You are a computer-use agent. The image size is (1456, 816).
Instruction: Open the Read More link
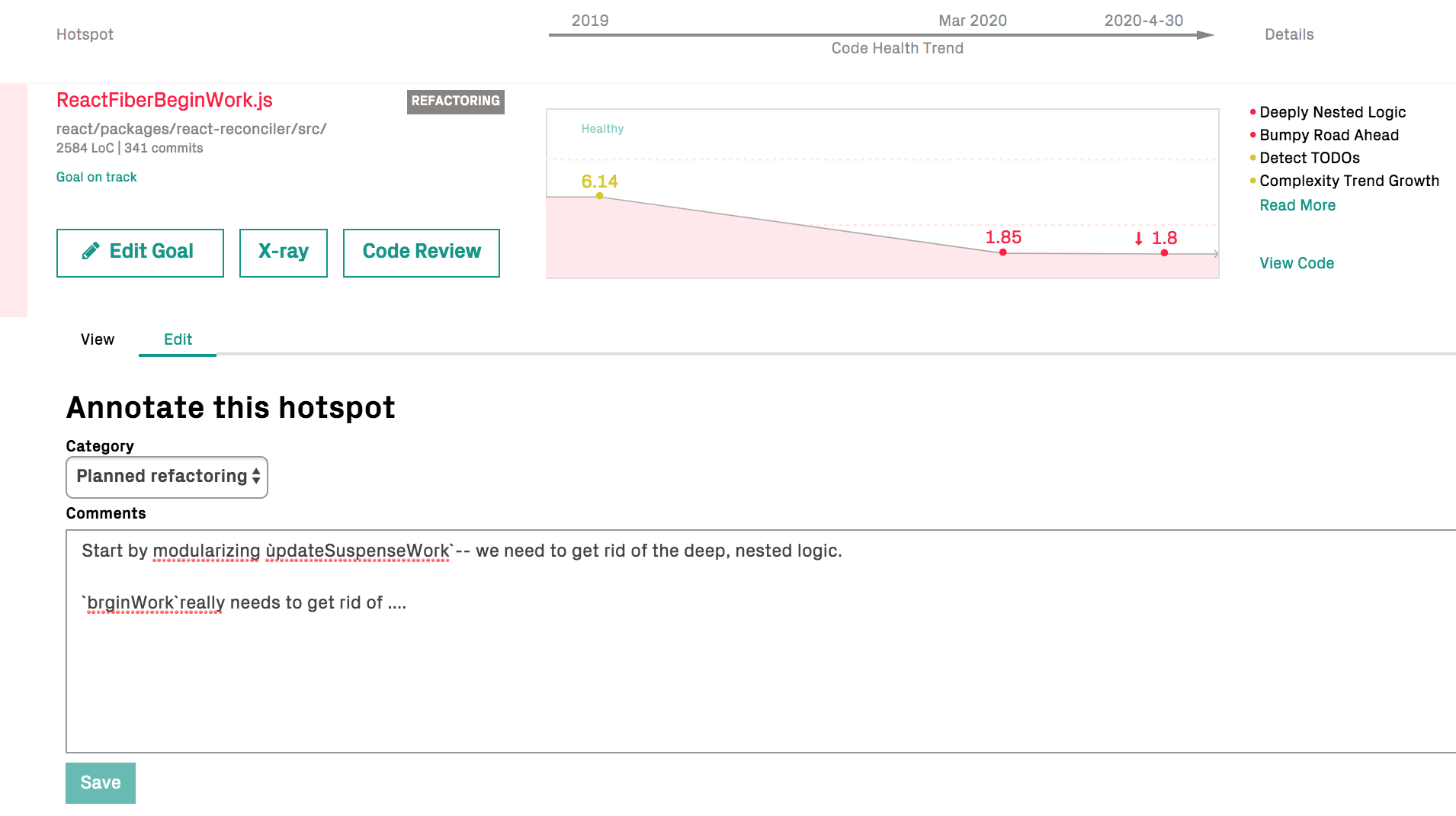point(1297,204)
